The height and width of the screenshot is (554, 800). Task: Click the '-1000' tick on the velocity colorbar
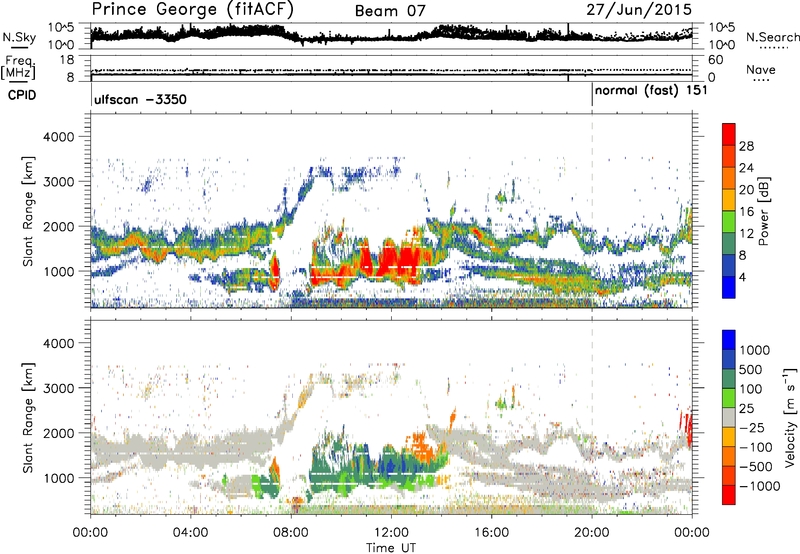pos(759,486)
